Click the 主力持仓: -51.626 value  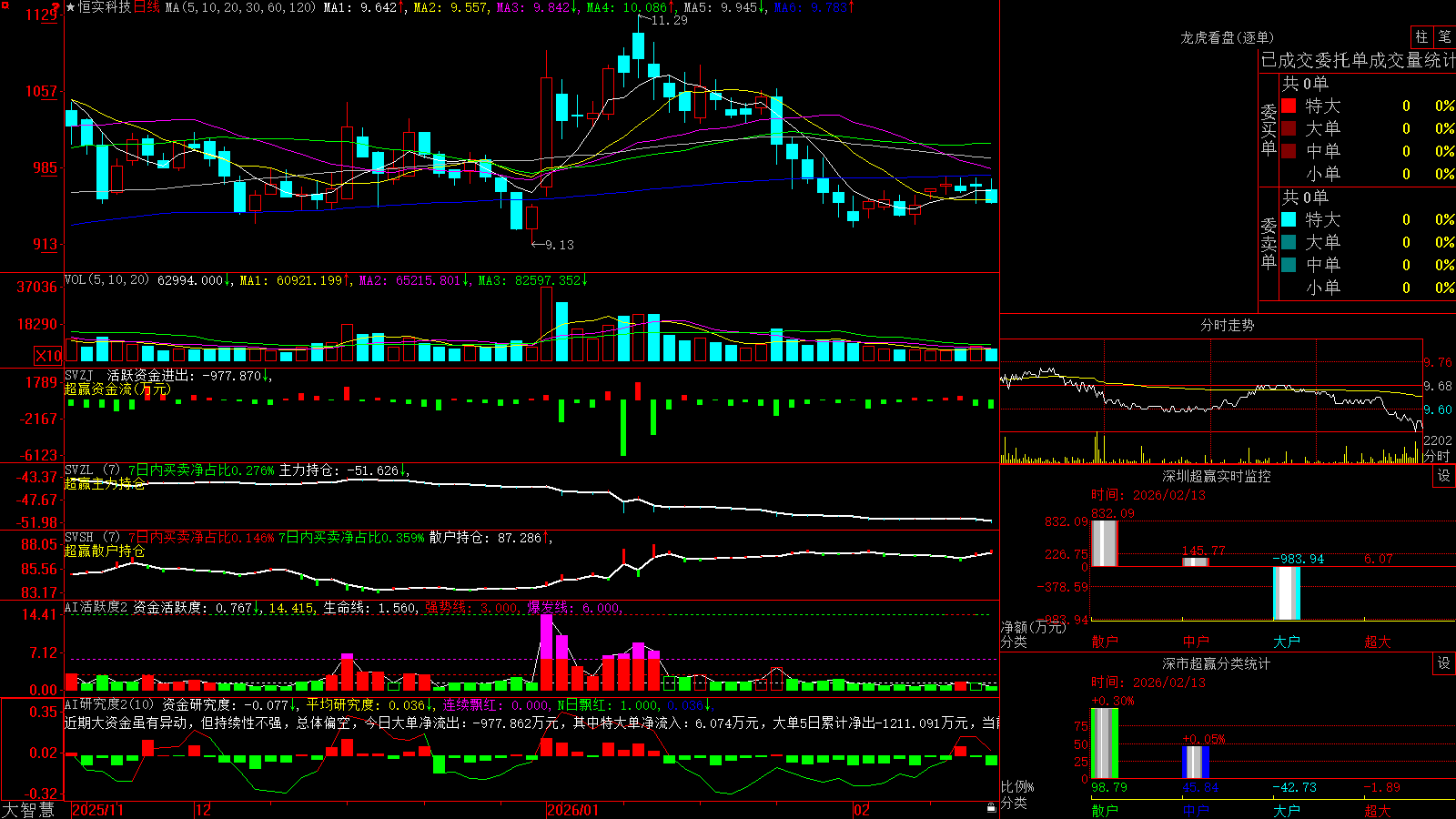click(x=339, y=470)
